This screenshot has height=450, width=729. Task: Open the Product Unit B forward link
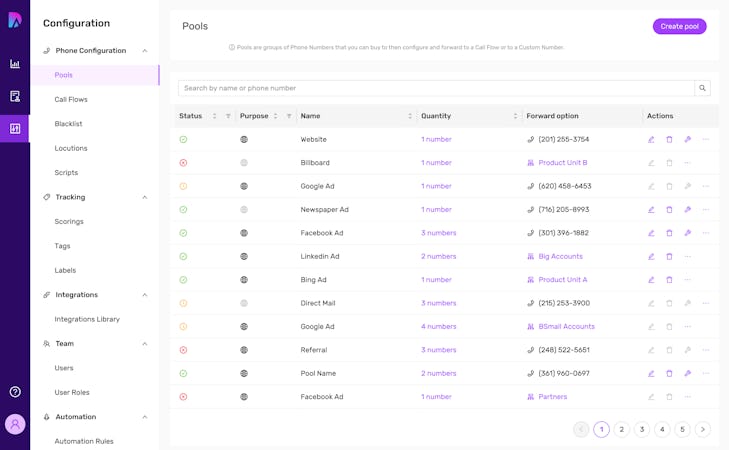(562, 163)
